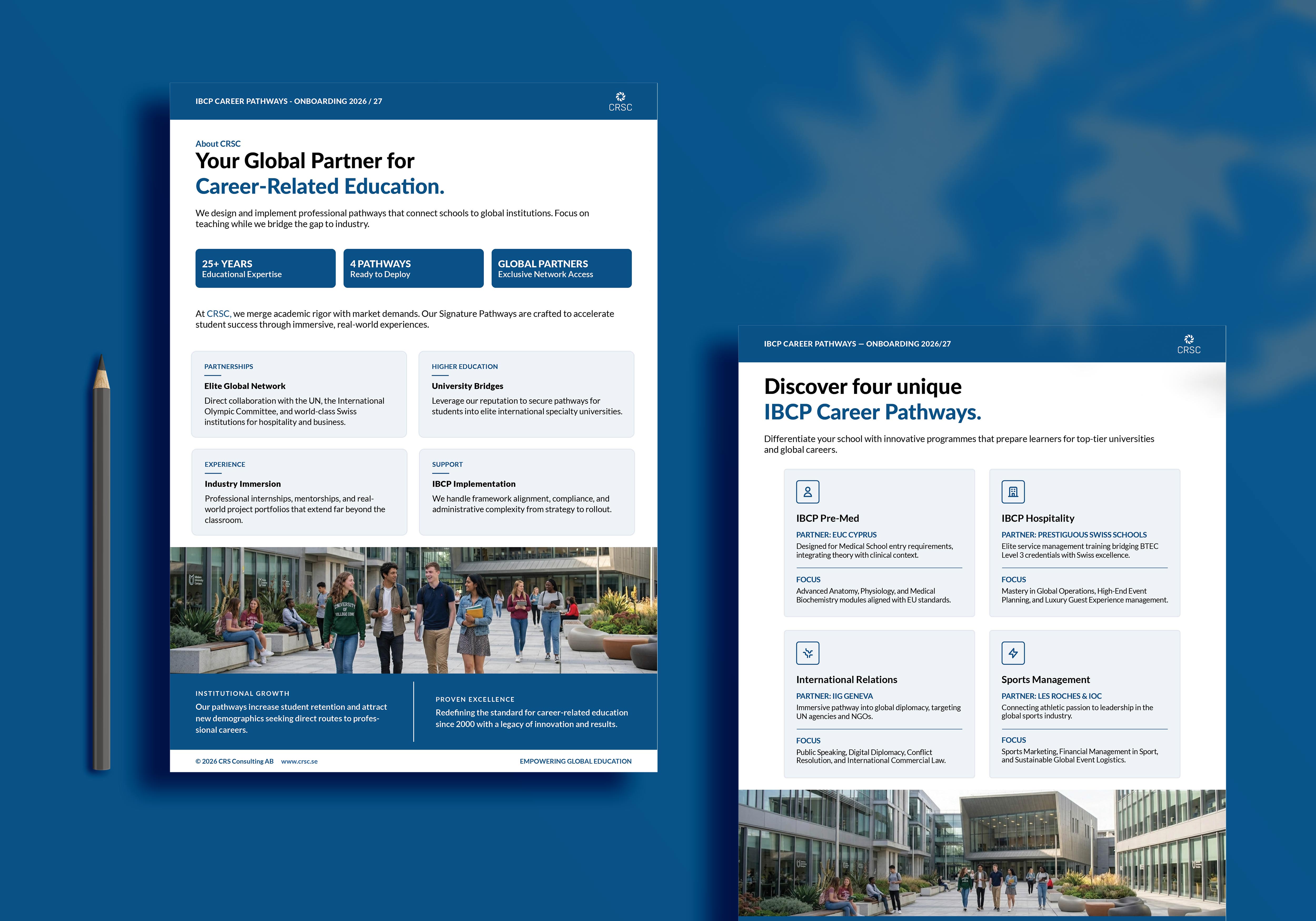The height and width of the screenshot is (921, 1316).
Task: Click 'Discover four unique' headline
Action: [x=863, y=387]
